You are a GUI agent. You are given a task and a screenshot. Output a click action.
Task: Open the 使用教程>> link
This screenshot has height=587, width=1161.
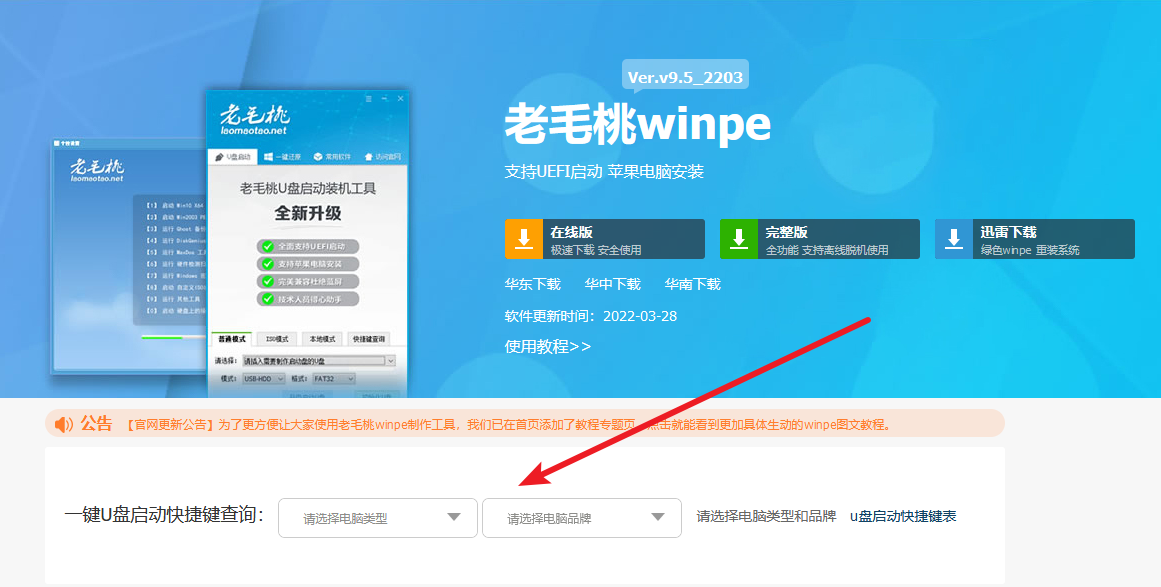coord(548,346)
